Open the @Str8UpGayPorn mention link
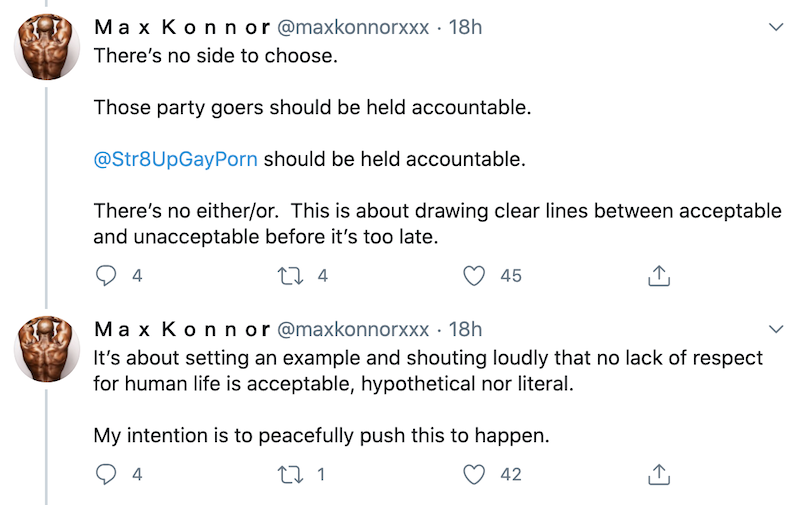The image size is (800, 505). click(176, 159)
